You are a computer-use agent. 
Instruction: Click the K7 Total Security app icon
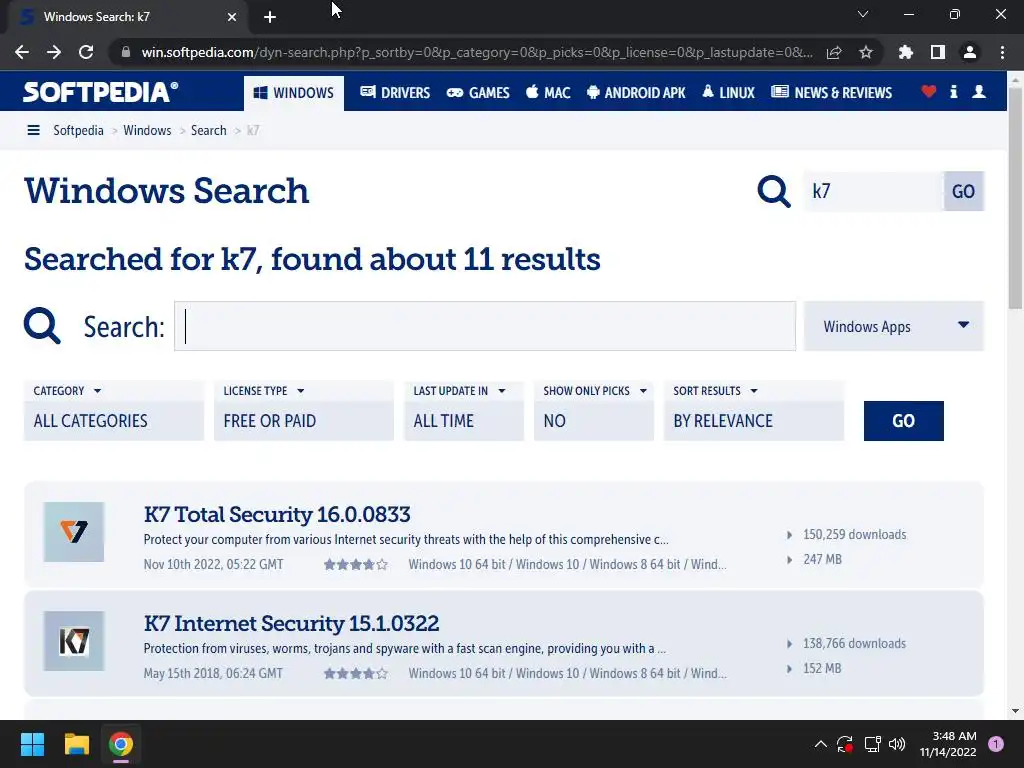[x=74, y=532]
